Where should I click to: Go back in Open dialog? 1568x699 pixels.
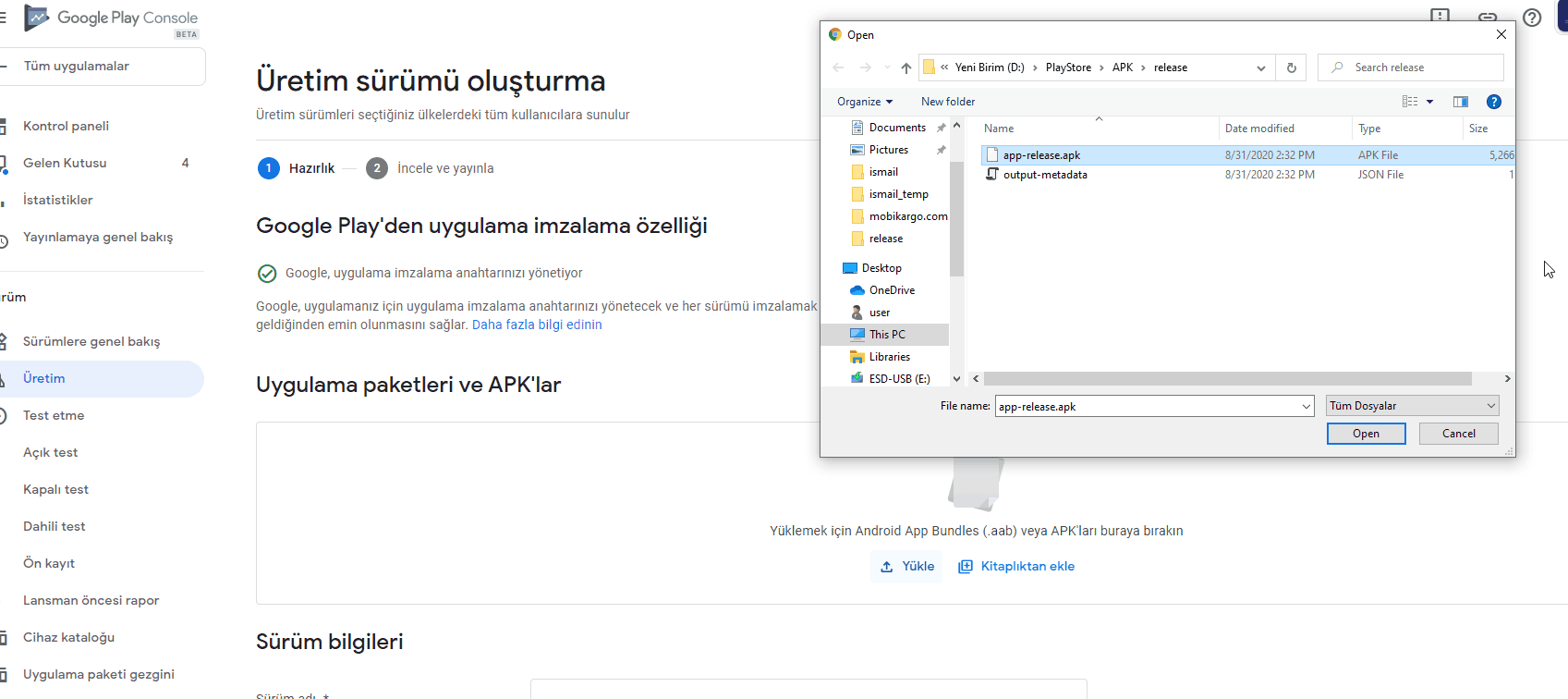pos(838,67)
